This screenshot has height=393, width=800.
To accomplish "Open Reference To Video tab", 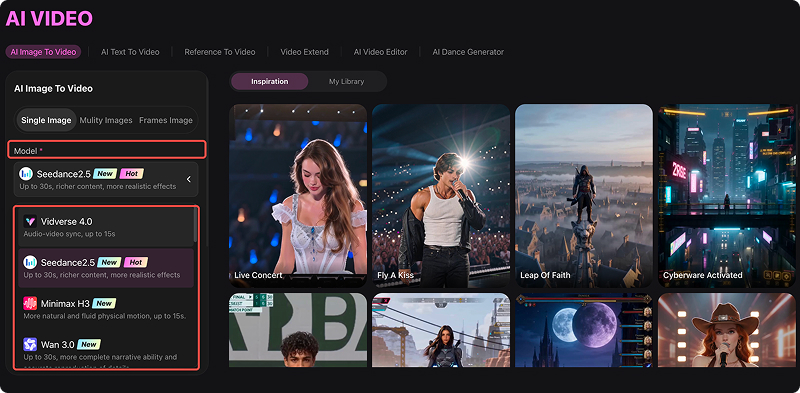I will [220, 52].
